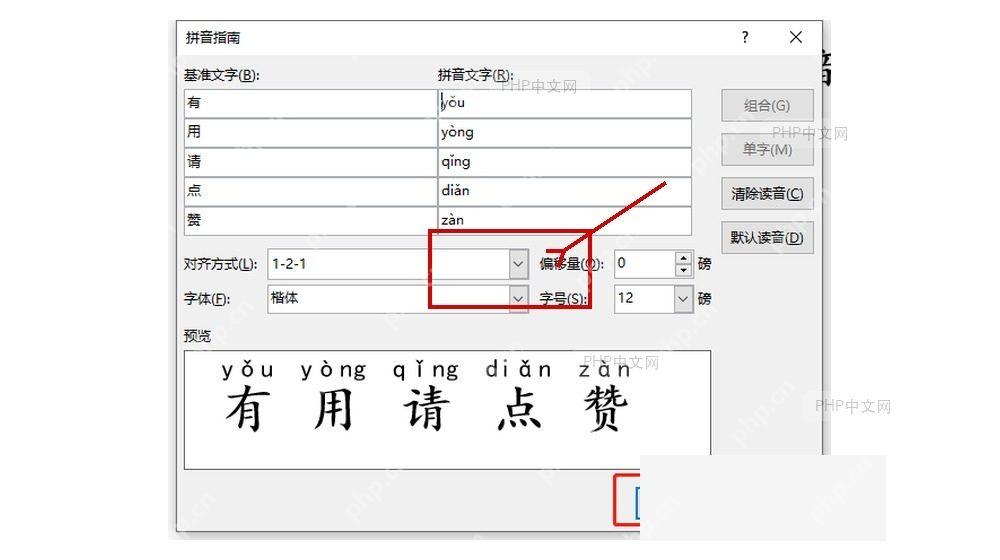Click the preview character 赞
The width and height of the screenshot is (1000, 560).
(606, 409)
